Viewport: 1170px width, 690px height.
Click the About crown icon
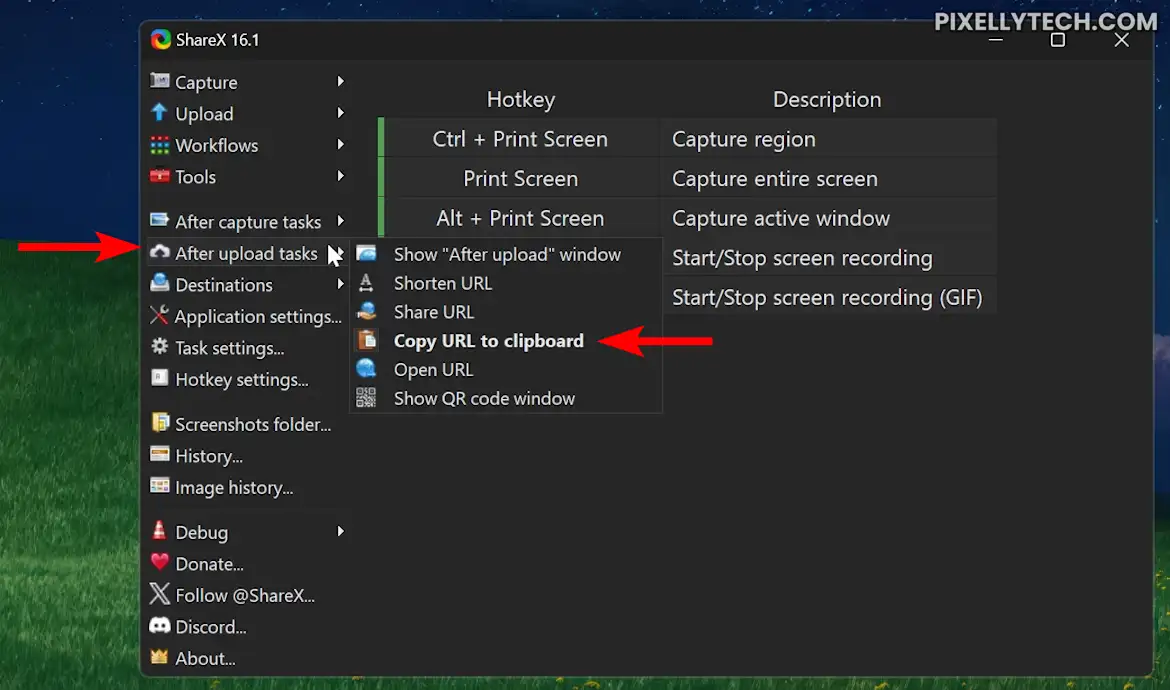coord(159,656)
